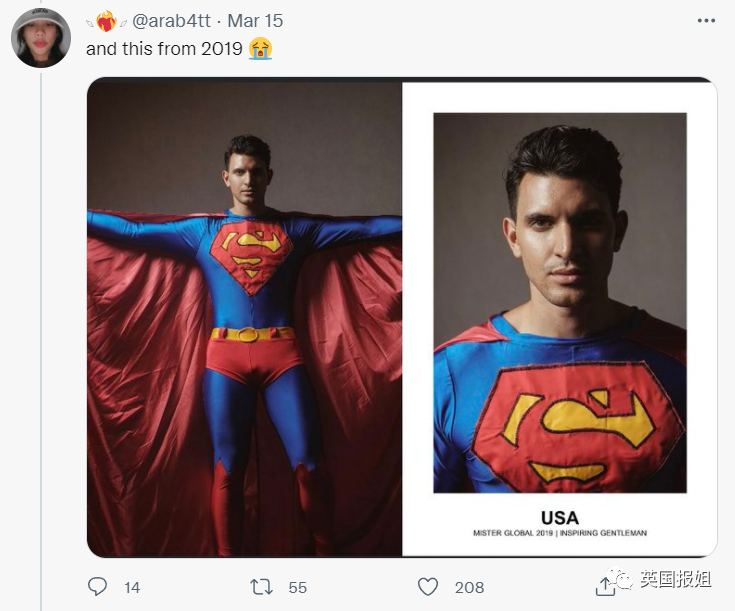Click the WeChat watermark logo icon
735x611 pixels.
(x=620, y=578)
